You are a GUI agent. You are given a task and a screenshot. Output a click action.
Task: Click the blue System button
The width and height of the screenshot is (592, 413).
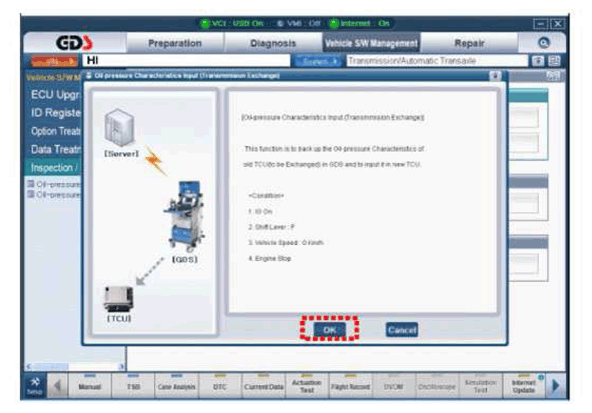pos(318,61)
